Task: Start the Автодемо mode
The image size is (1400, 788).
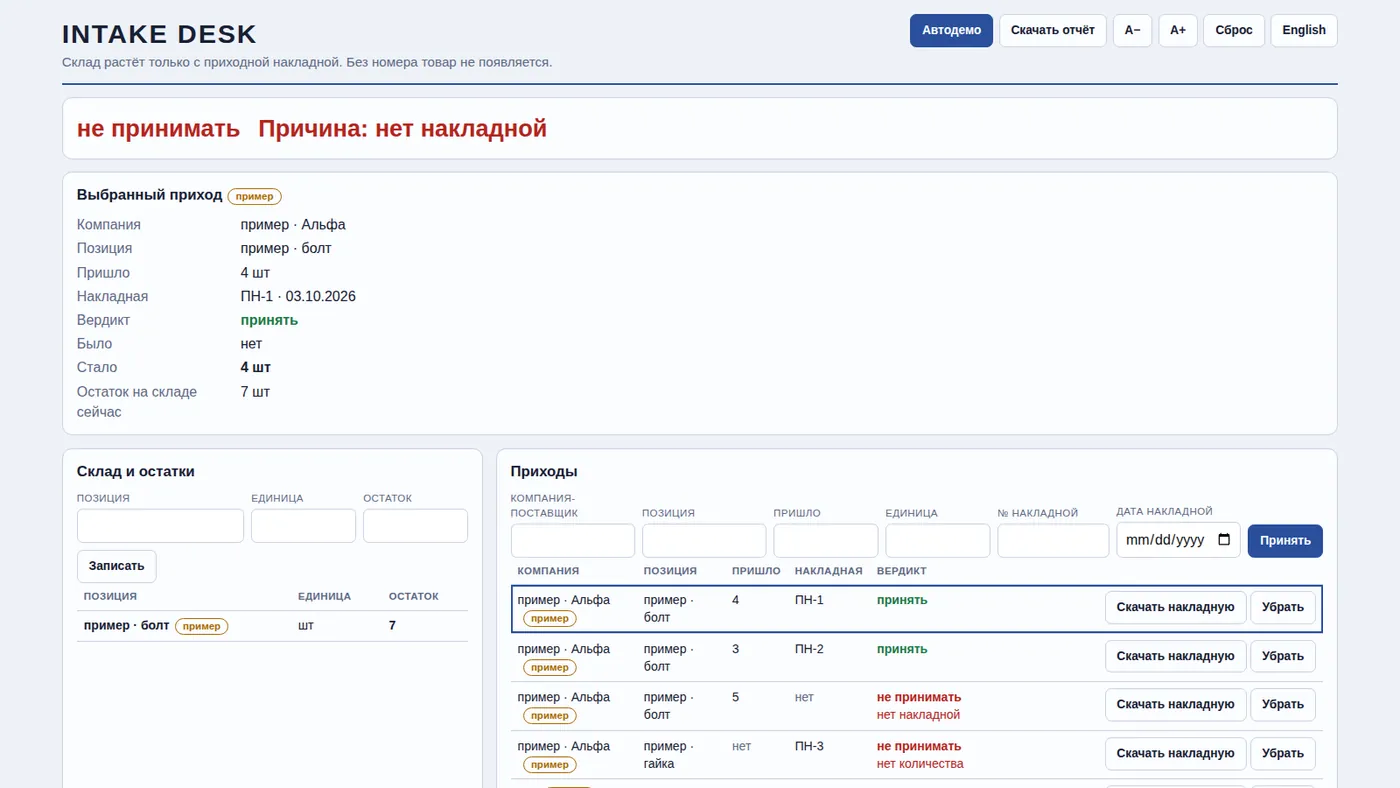Action: pos(951,30)
